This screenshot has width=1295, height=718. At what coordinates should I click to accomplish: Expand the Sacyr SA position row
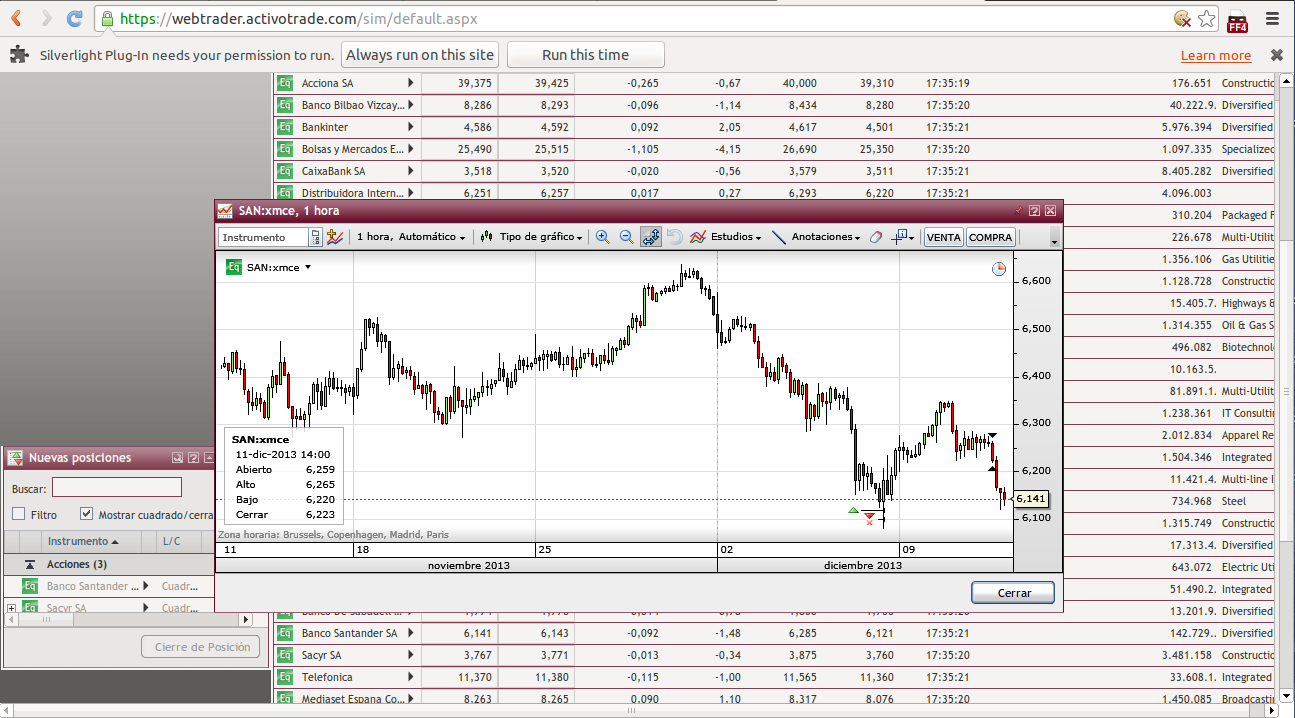11,608
